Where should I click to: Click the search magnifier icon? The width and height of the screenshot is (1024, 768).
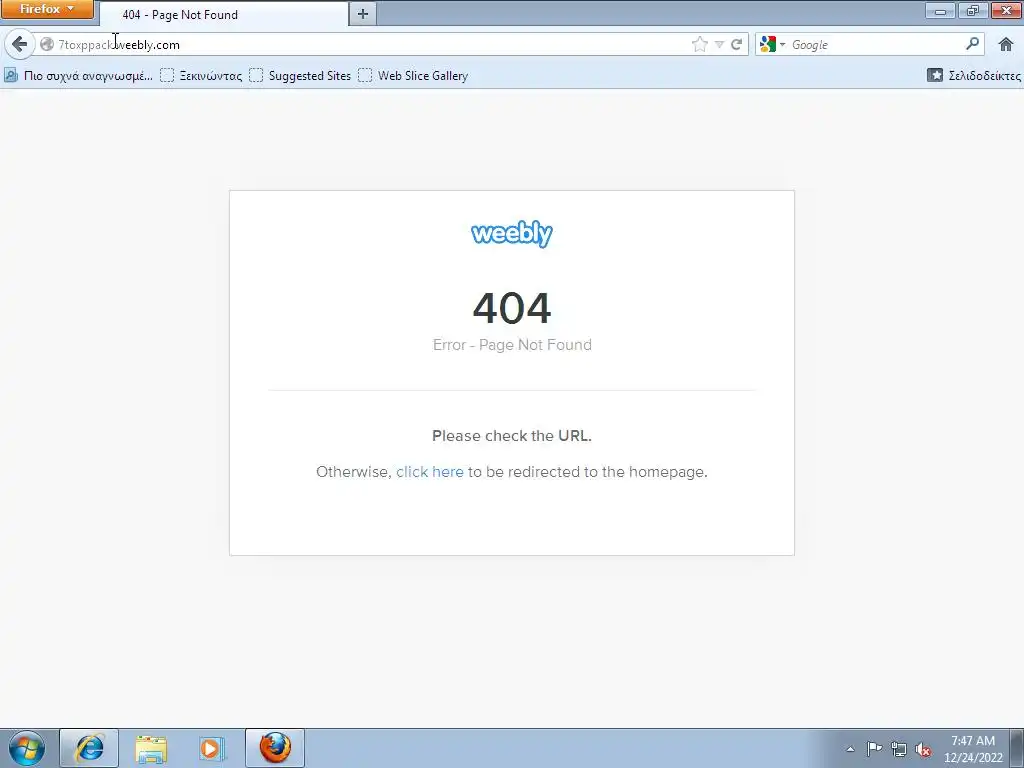(972, 44)
